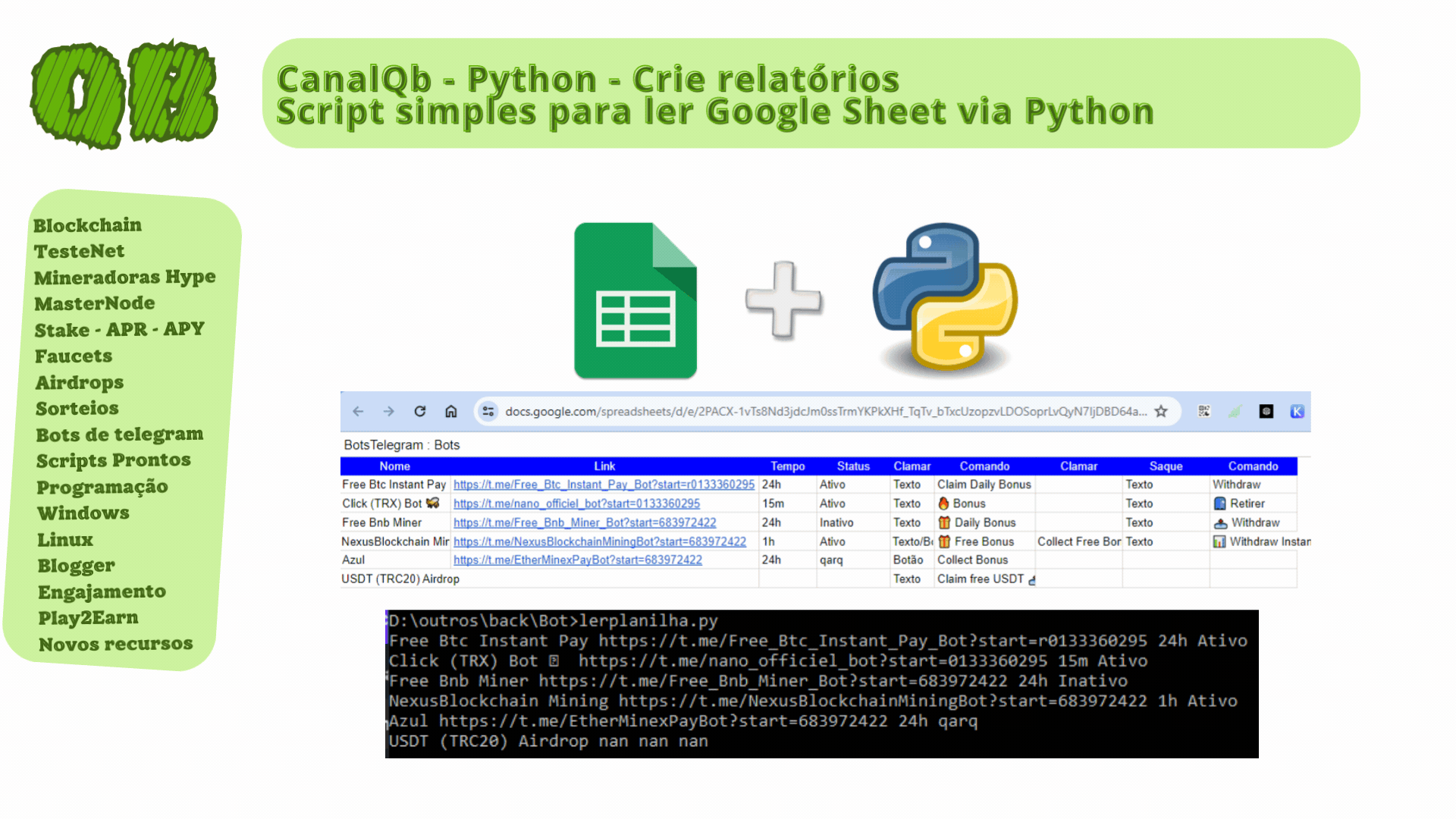Screen dimensions: 1456x819
Task: Click the Nome column header
Action: 395,466
